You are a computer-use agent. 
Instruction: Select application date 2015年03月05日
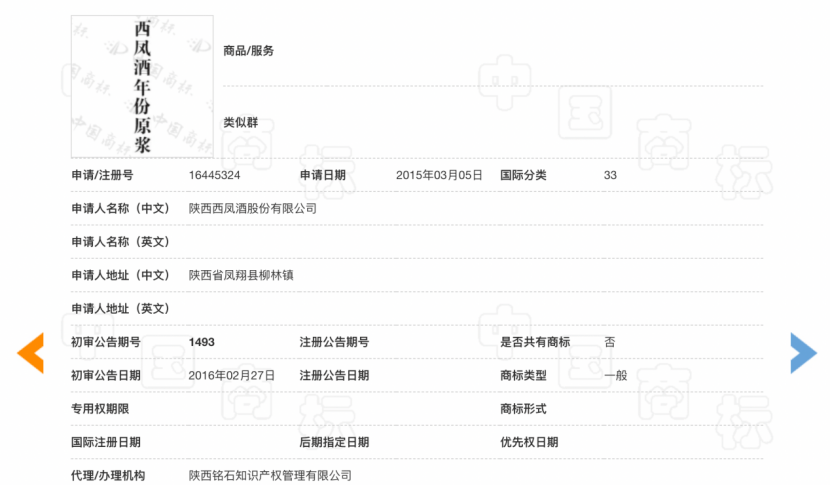439,175
